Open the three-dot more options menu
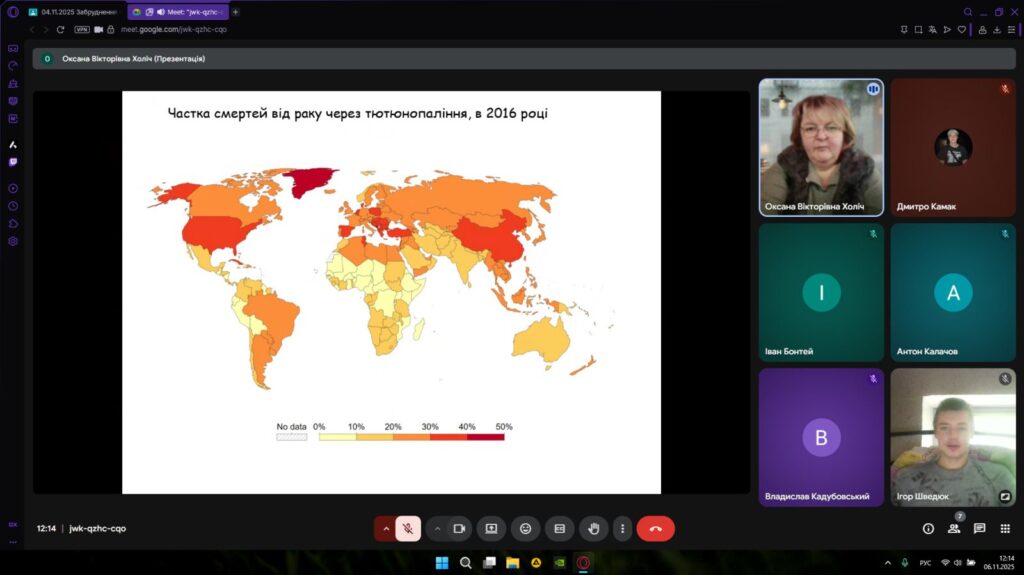Screen dimensions: 1024x575 pos(622,528)
